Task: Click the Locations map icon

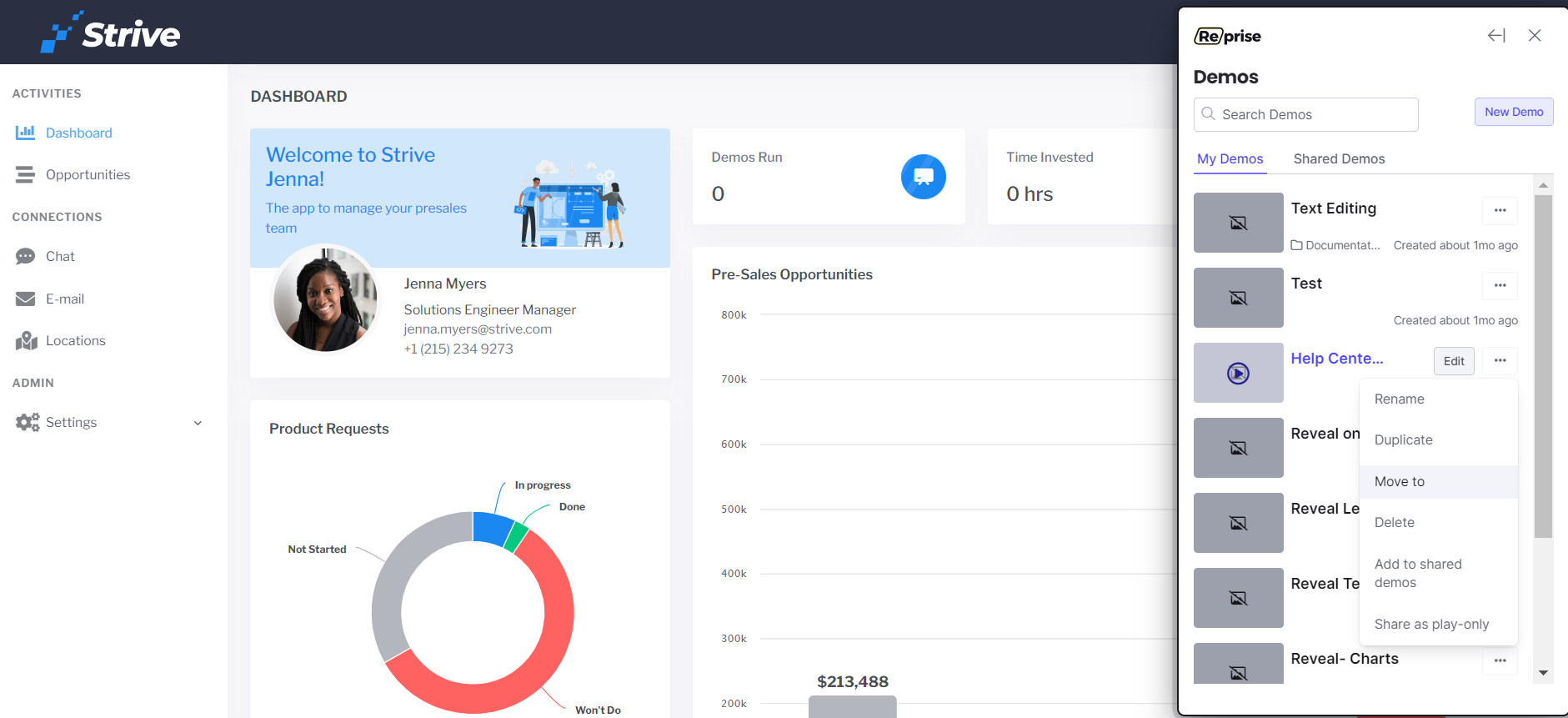Action: (26, 340)
